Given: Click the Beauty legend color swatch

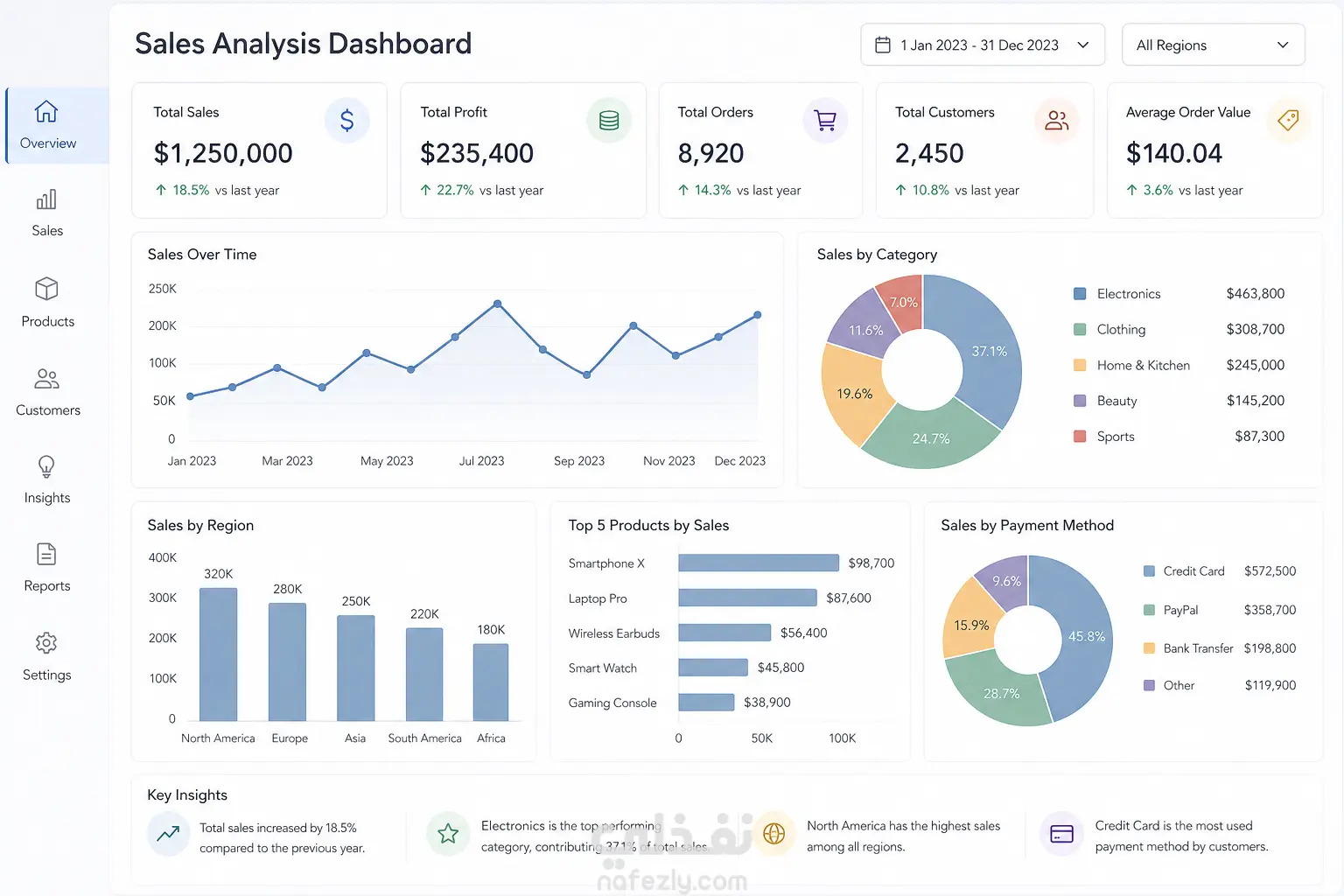Looking at the screenshot, I should pyautogui.click(x=1080, y=401).
